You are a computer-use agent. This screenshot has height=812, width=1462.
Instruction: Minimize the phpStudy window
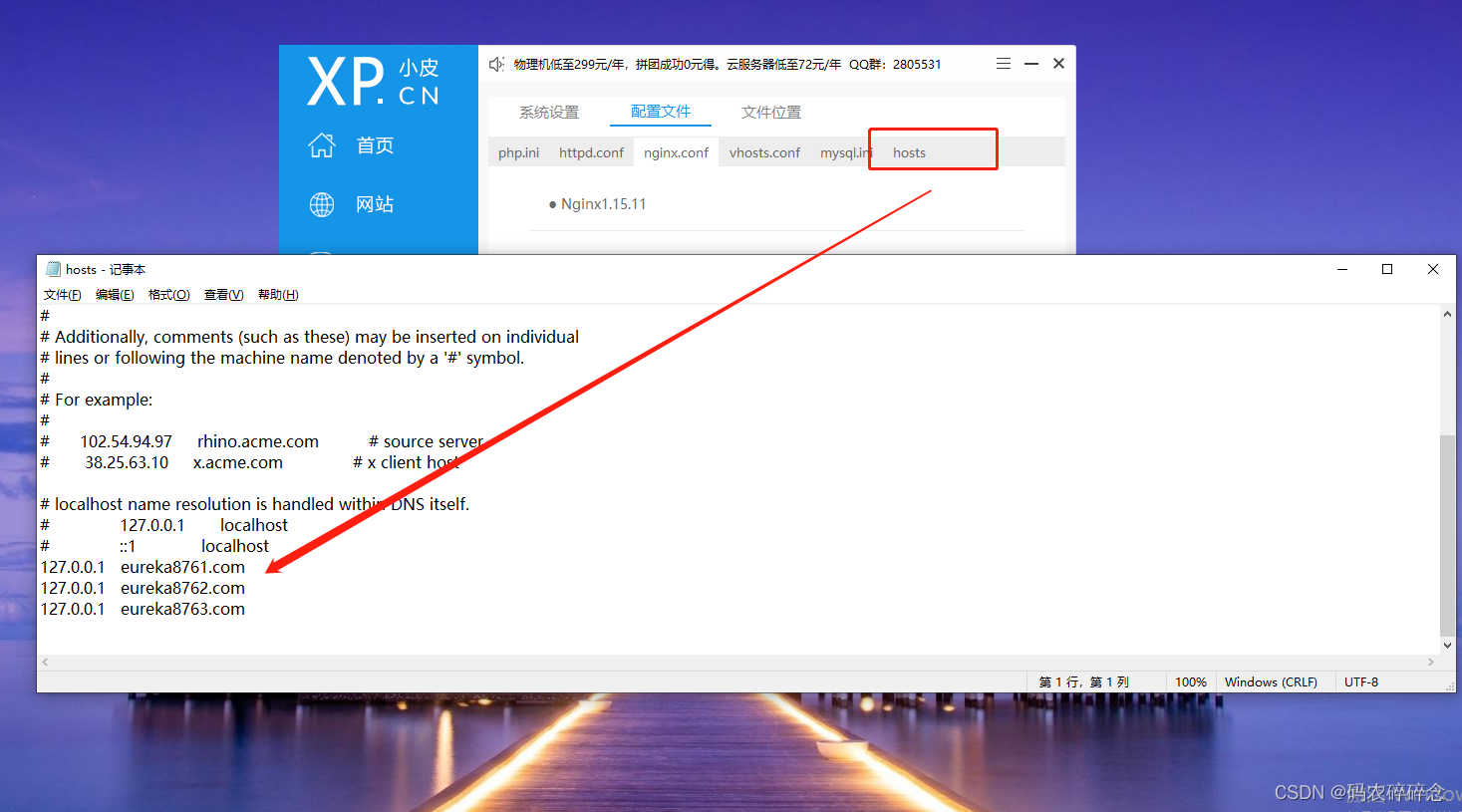pos(1031,63)
